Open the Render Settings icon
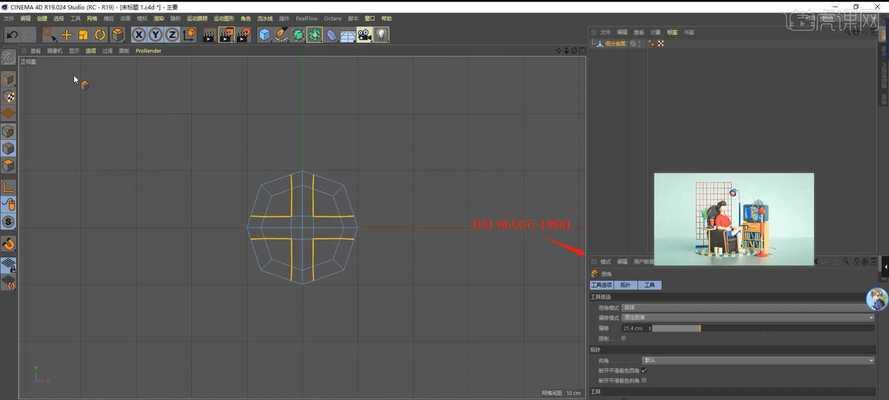Viewport: 889px width, 400px height. (x=244, y=35)
